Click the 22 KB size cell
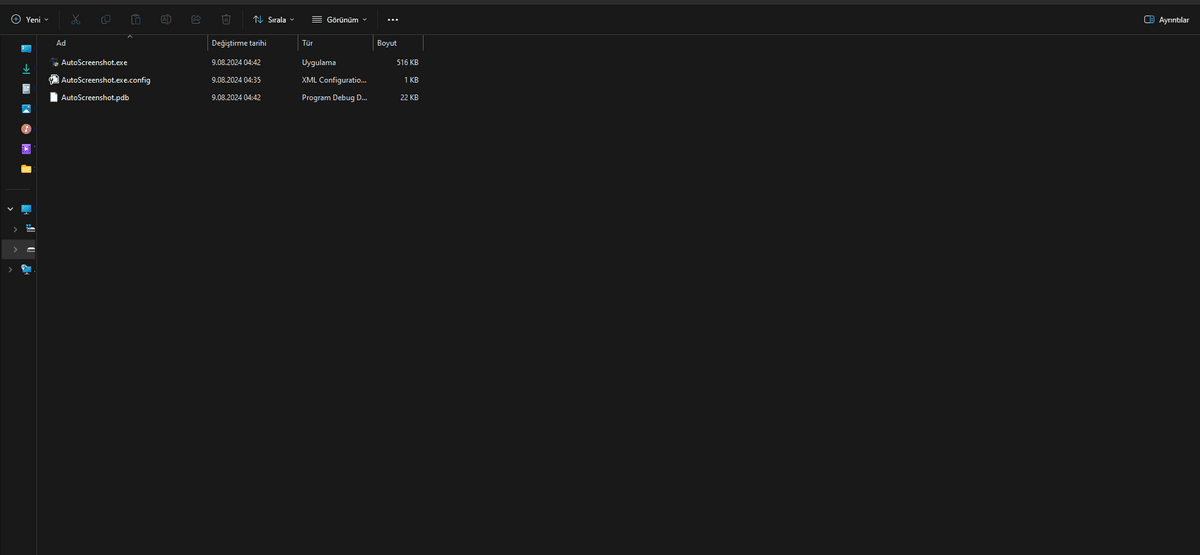1200x555 pixels. pyautogui.click(x=409, y=97)
